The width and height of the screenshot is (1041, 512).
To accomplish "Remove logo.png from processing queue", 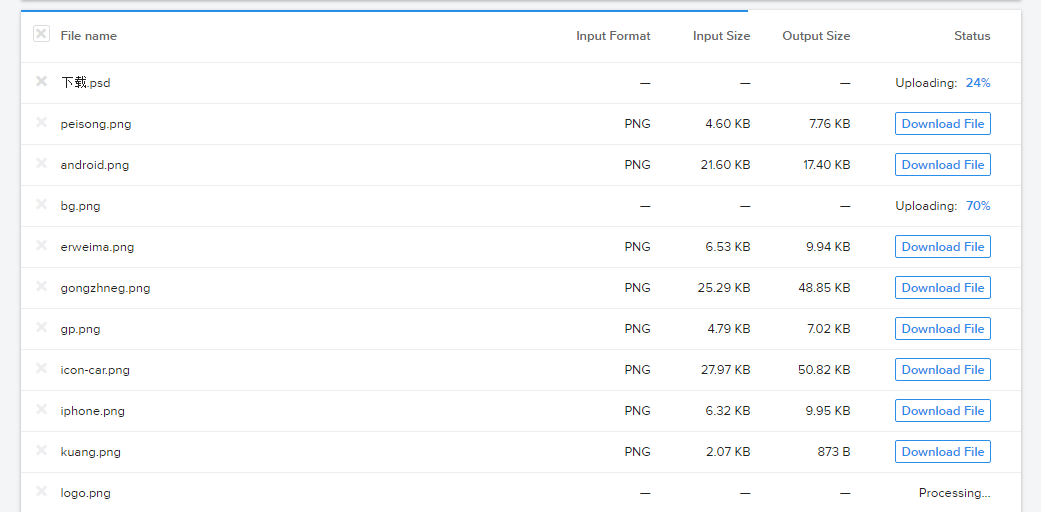I will tap(41, 491).
